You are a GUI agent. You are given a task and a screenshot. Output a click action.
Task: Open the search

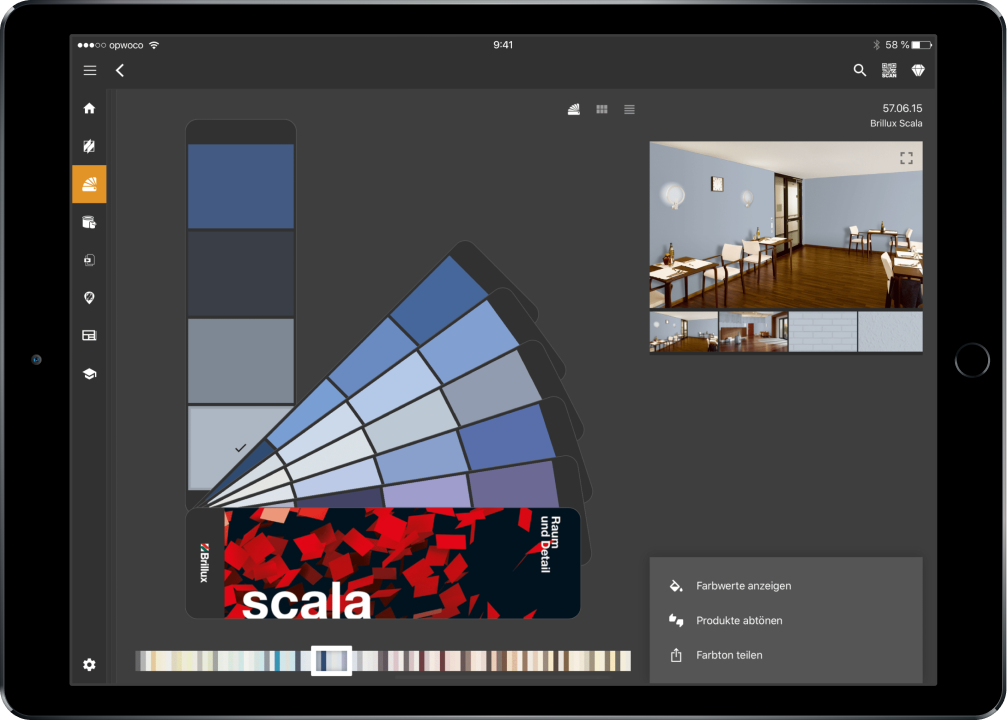(859, 71)
